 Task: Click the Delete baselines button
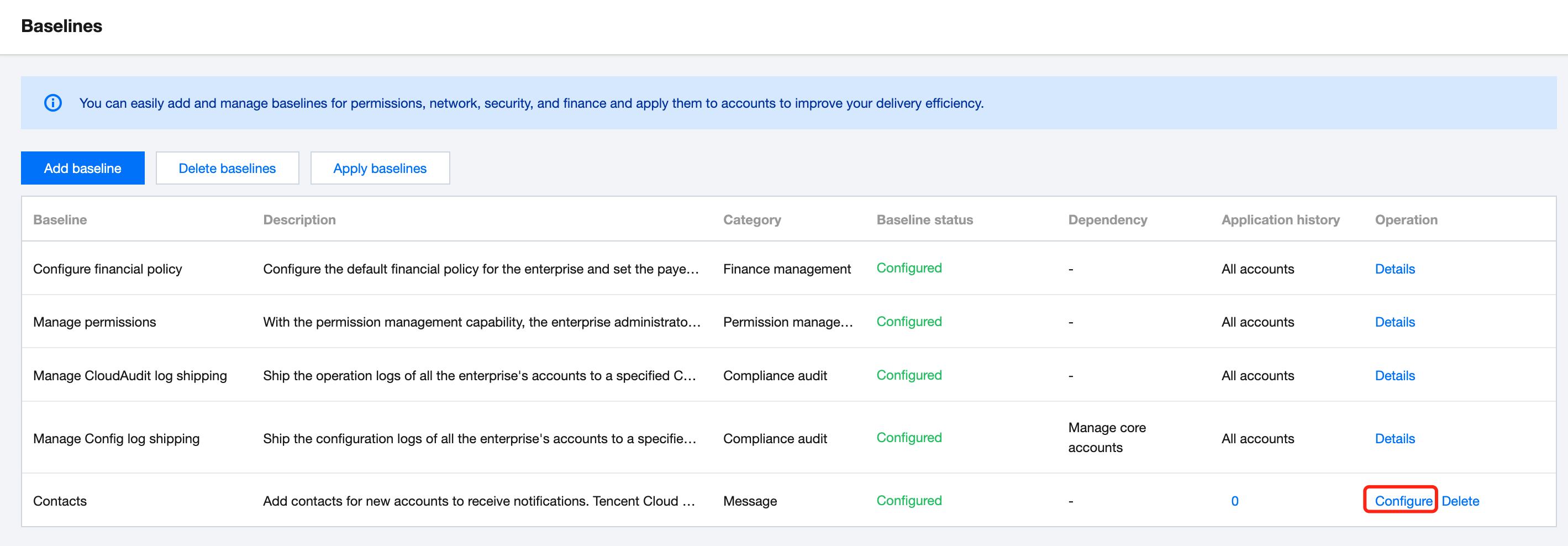pyautogui.click(x=227, y=168)
